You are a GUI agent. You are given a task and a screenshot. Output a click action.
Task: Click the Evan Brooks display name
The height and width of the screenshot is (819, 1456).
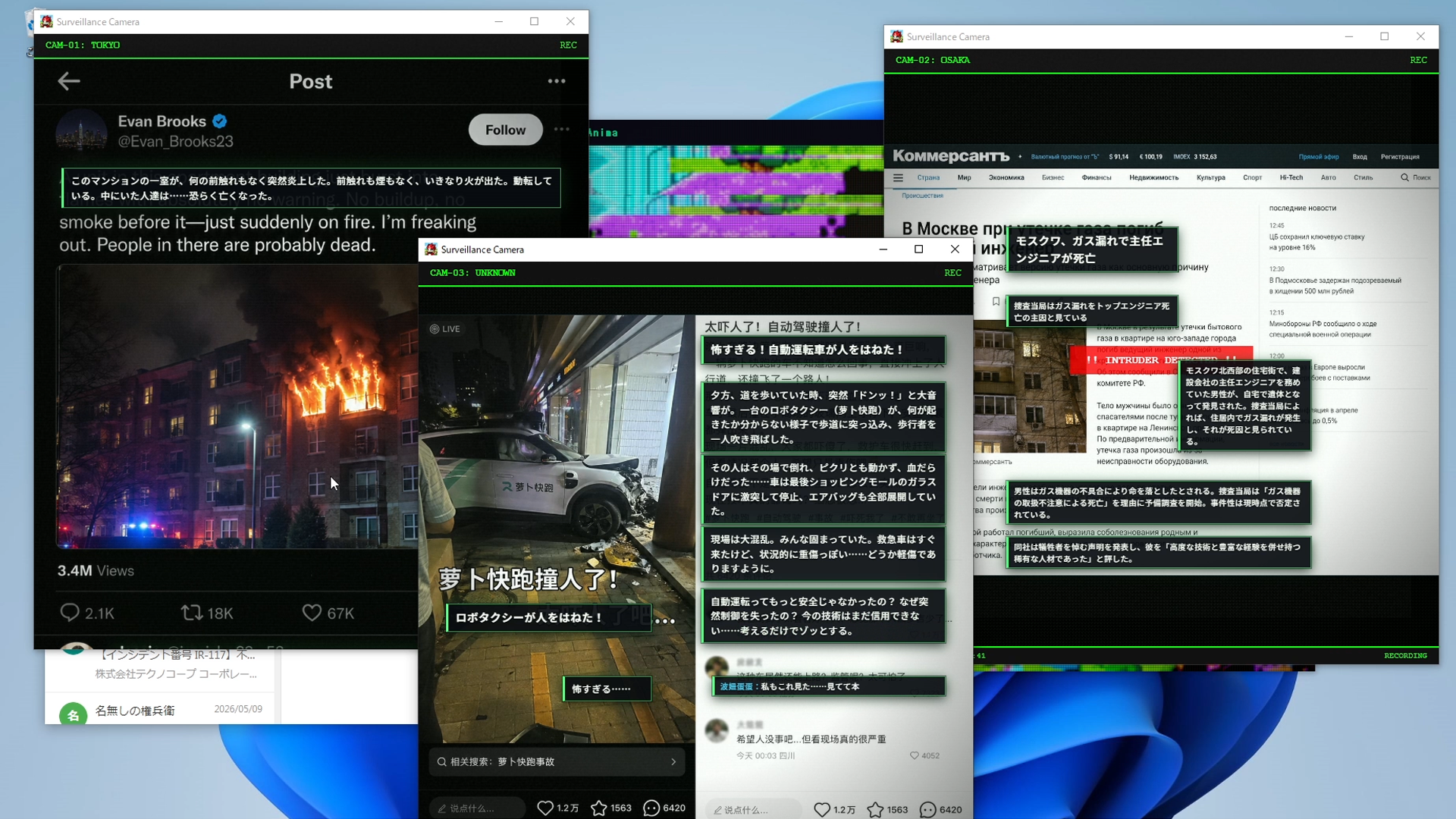coord(162,121)
